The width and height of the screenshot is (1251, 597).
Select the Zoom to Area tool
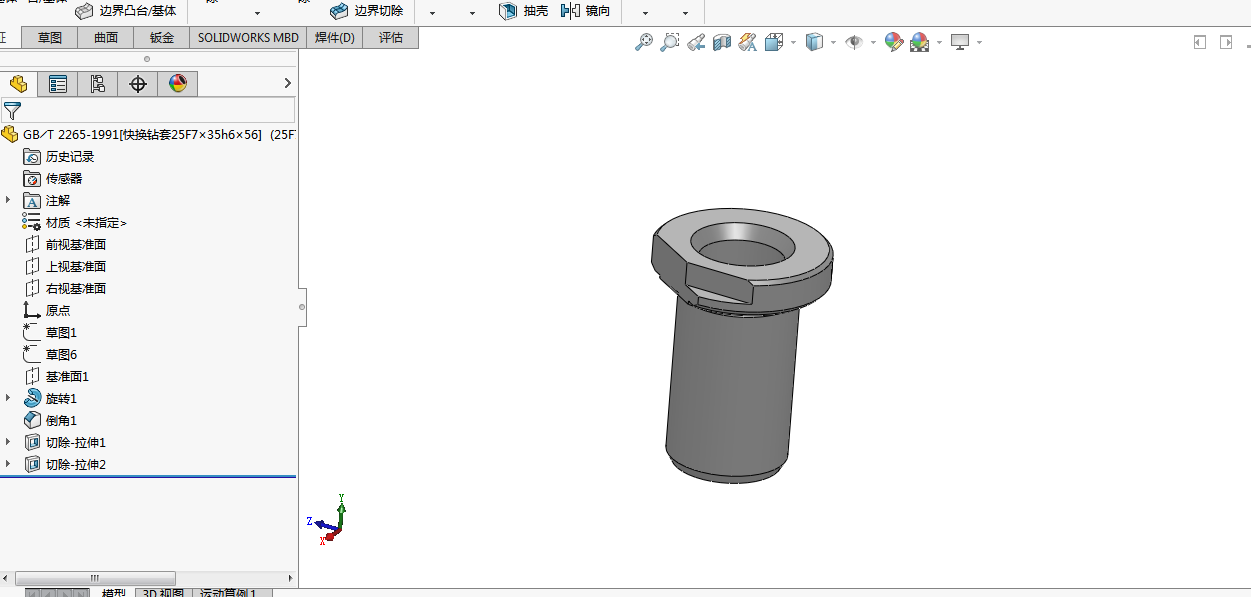click(x=670, y=42)
